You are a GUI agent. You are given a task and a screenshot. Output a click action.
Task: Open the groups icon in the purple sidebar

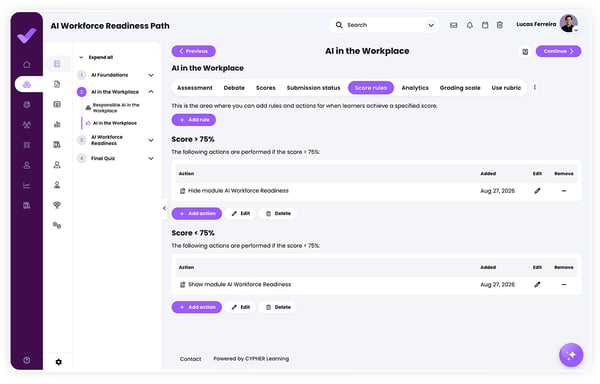(x=27, y=125)
